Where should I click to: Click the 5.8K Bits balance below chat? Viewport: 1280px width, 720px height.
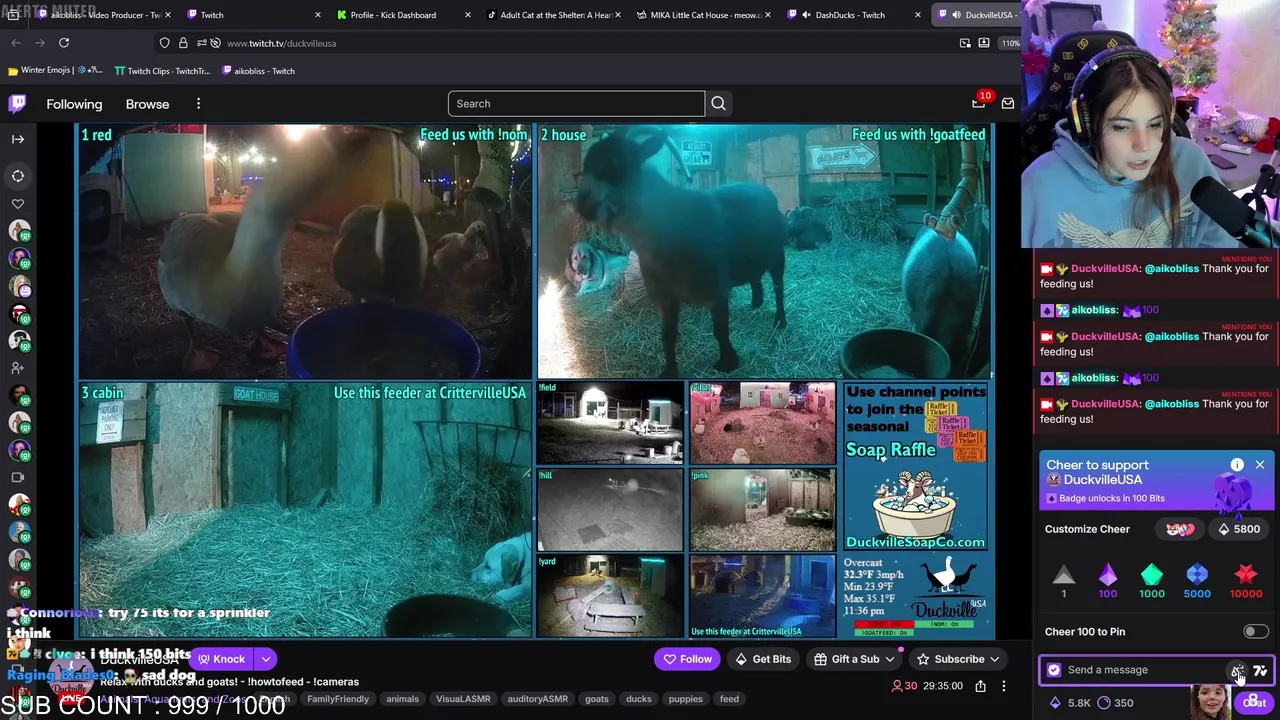point(1070,703)
